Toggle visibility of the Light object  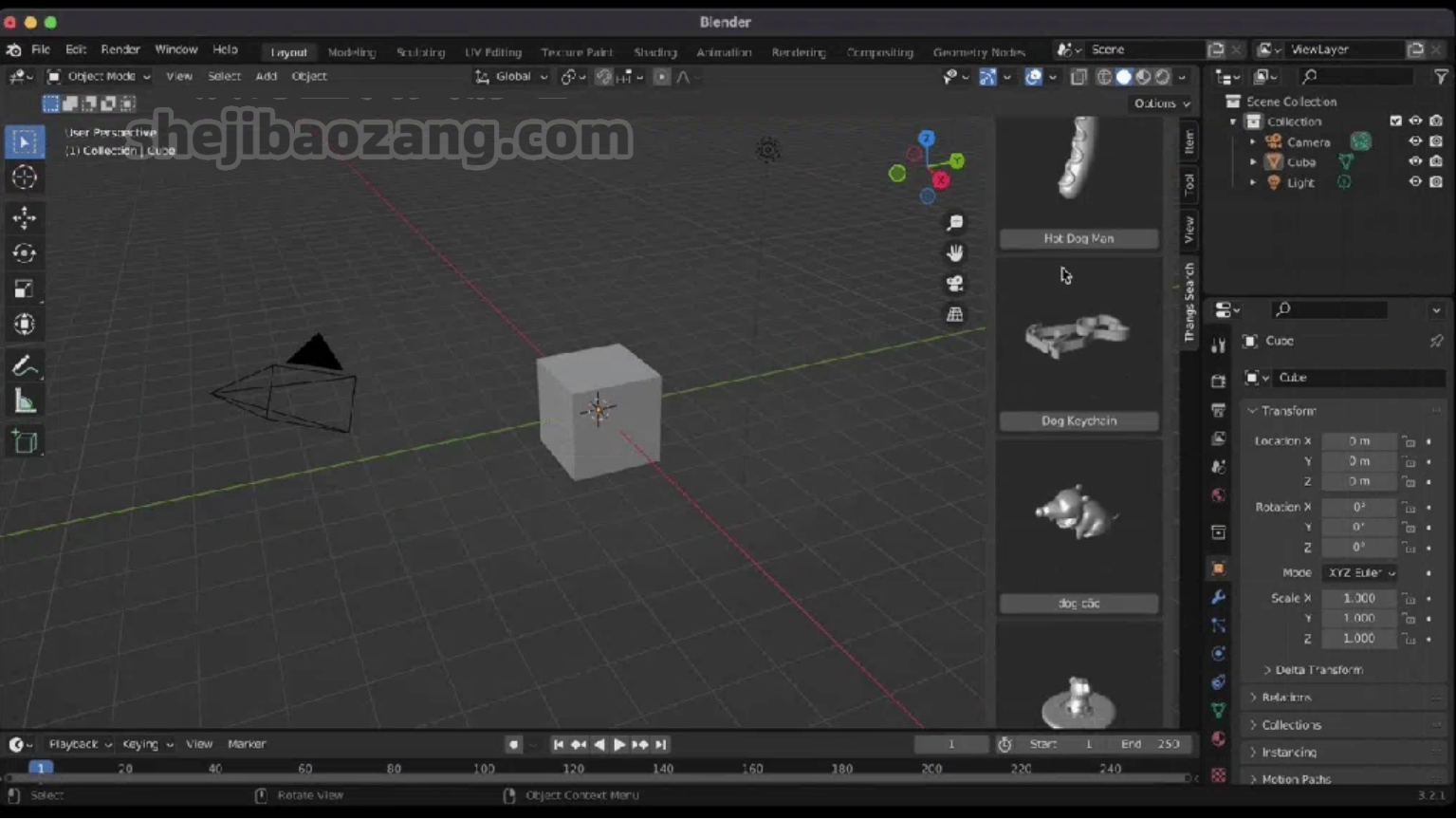coord(1414,182)
